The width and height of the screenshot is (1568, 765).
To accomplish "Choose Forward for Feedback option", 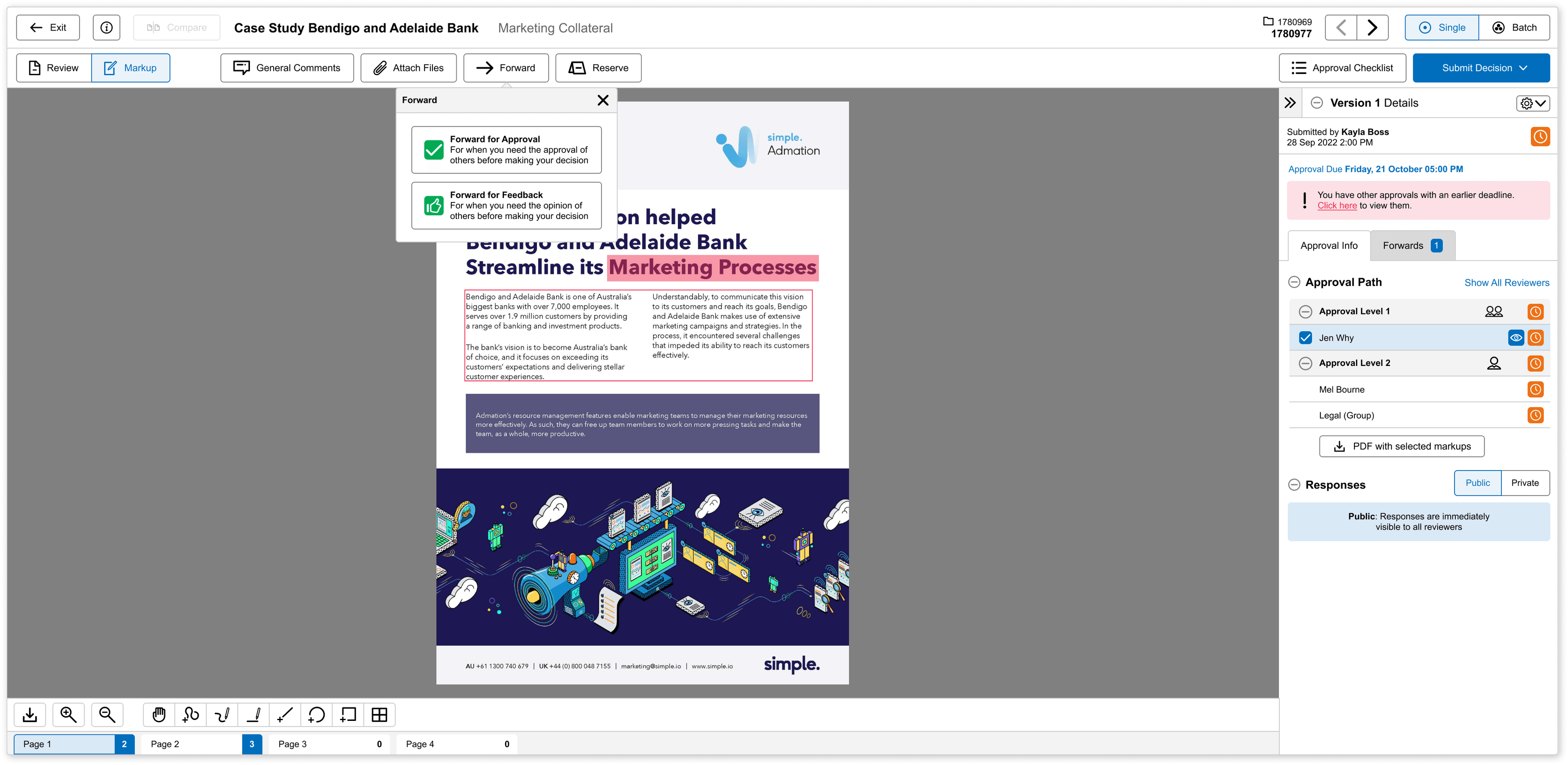I will [506, 205].
